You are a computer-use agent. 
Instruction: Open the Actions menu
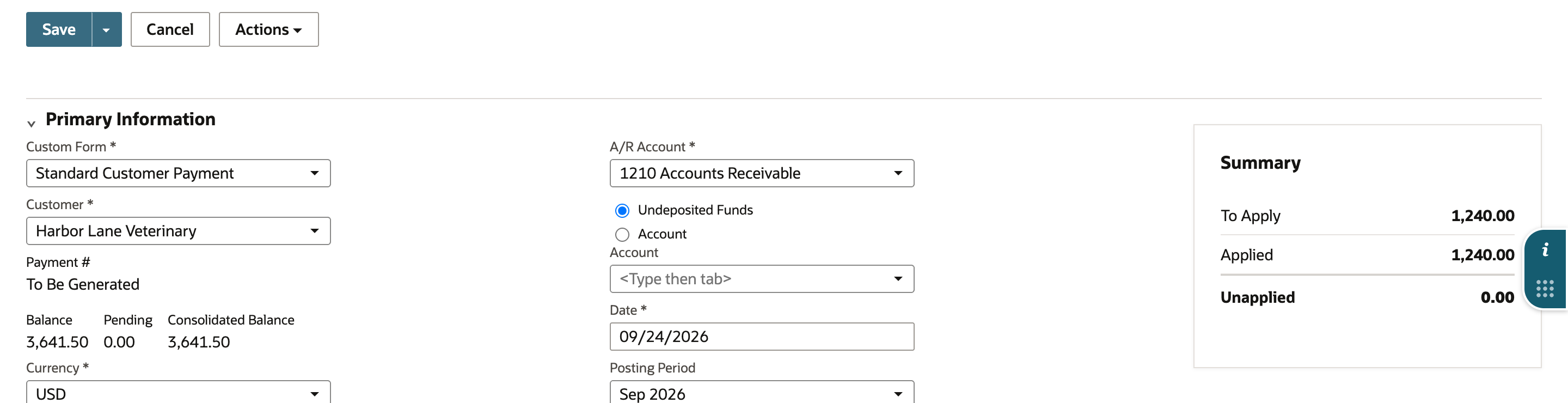268,29
